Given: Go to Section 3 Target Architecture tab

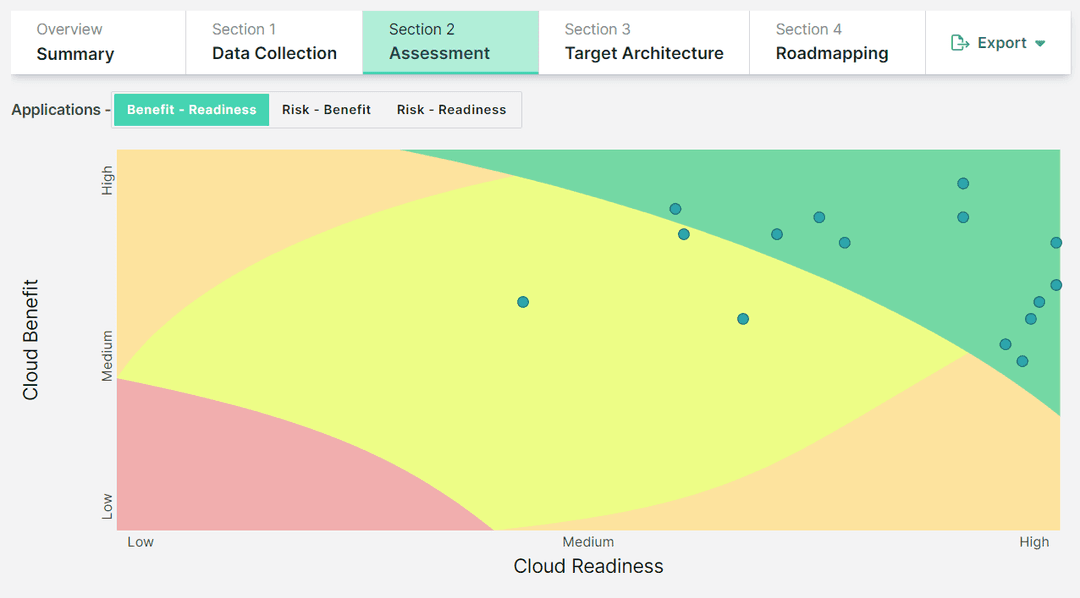Looking at the screenshot, I should [x=644, y=42].
